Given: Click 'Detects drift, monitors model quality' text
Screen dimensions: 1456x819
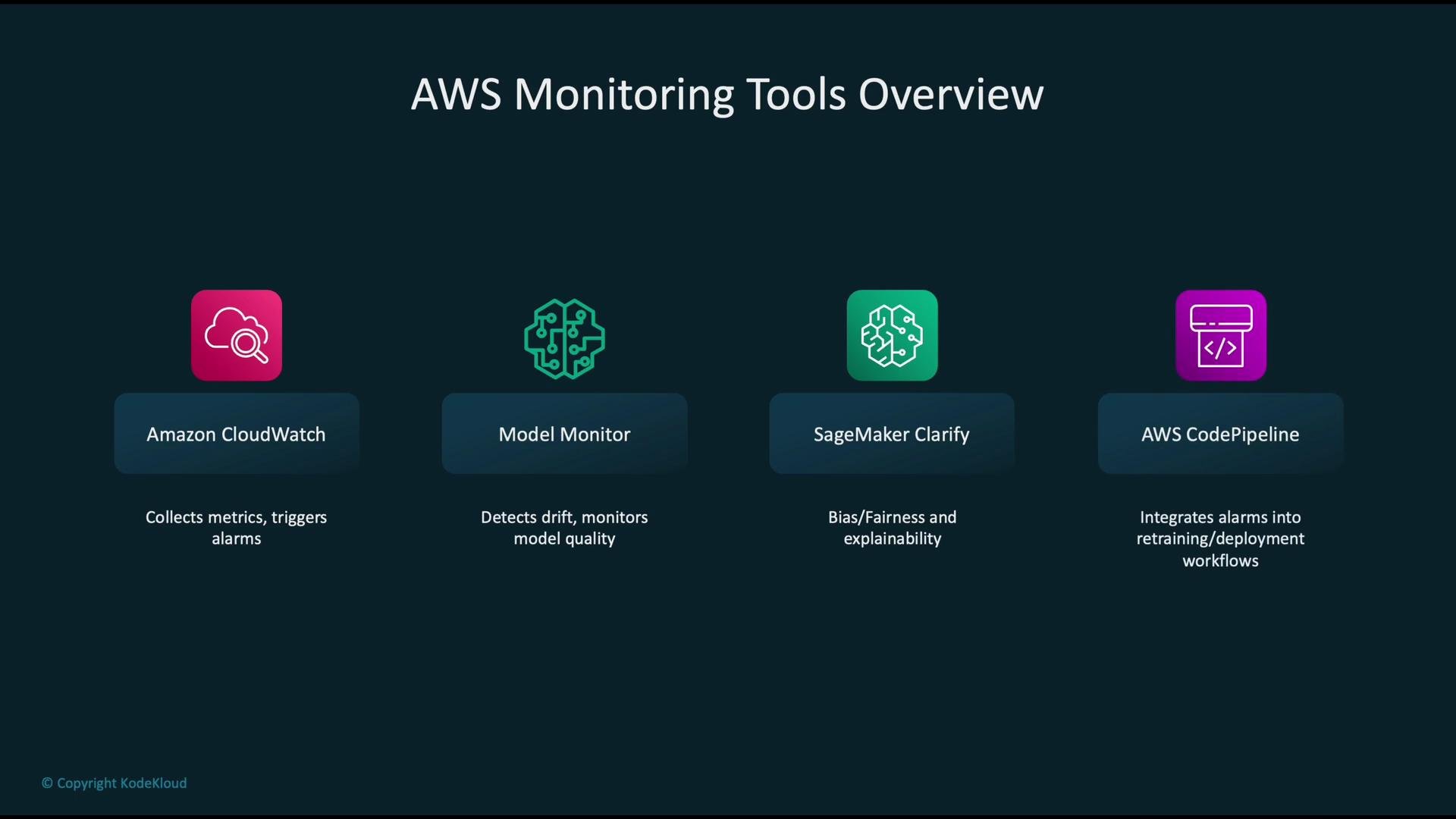Looking at the screenshot, I should pyautogui.click(x=564, y=528).
